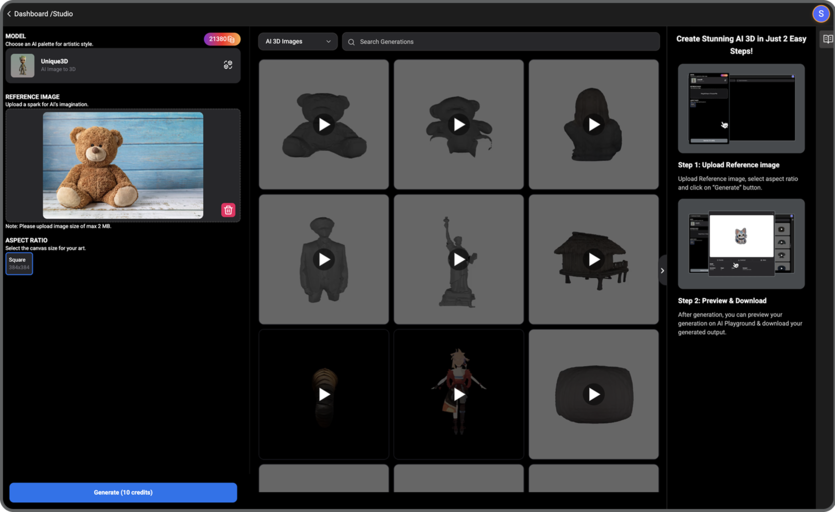Click the MODEL section label
The image size is (835, 512).
pos(15,36)
